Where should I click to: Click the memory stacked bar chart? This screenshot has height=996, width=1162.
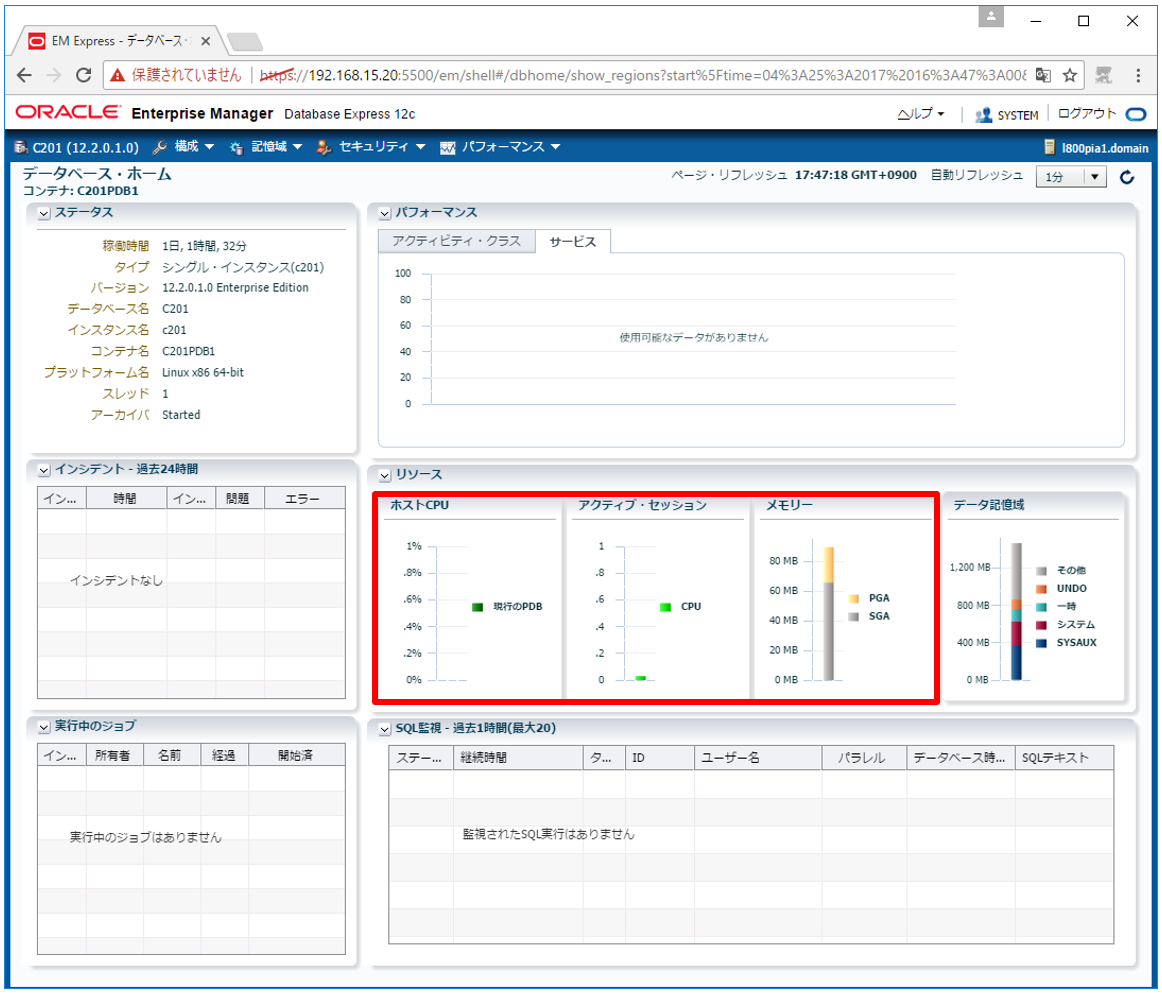pos(829,614)
